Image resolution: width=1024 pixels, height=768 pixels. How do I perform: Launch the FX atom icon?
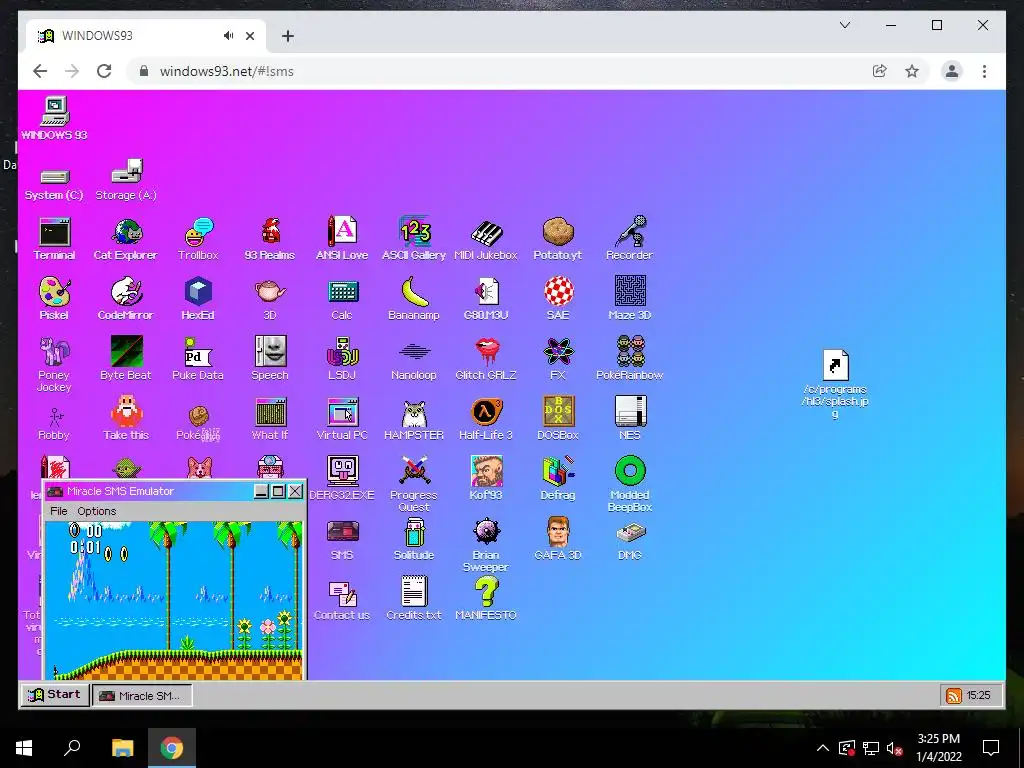pyautogui.click(x=558, y=359)
